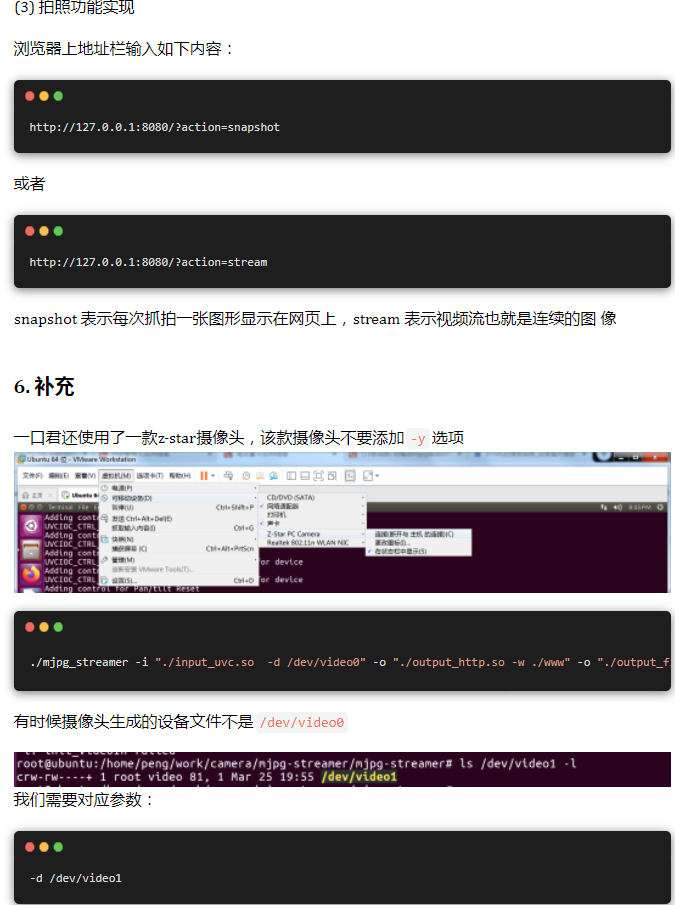Choose 更改图标(I)... in camera submenu
This screenshot has width=675, height=905.
click(x=419, y=543)
